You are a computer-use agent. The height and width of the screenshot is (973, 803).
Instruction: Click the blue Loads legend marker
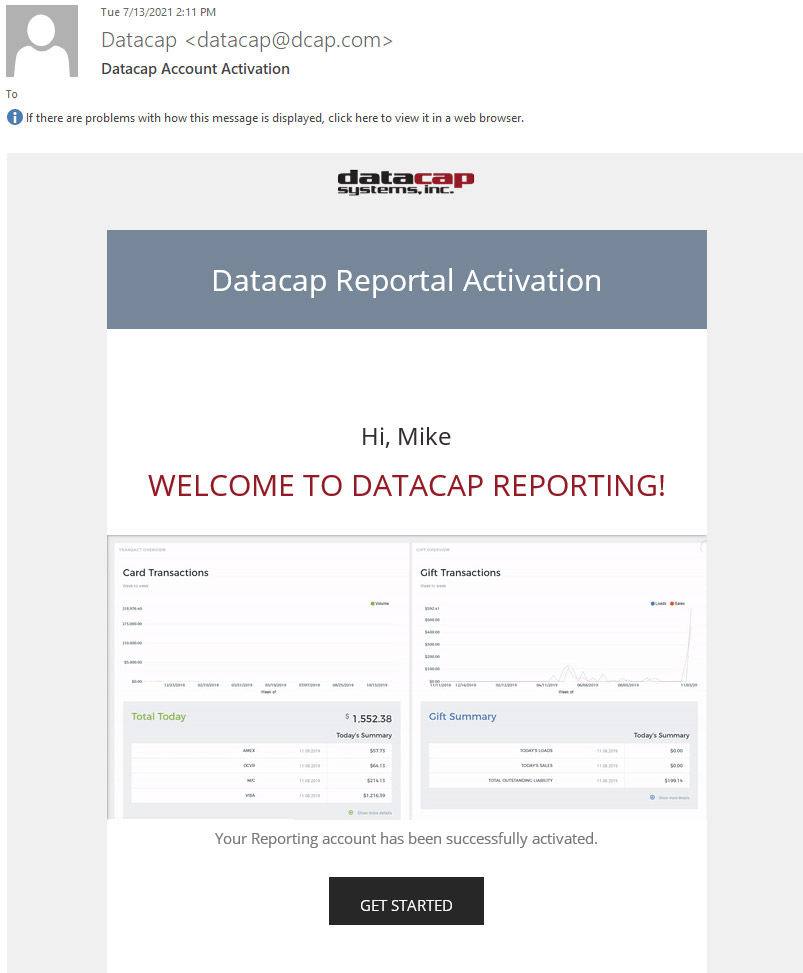pyautogui.click(x=653, y=604)
